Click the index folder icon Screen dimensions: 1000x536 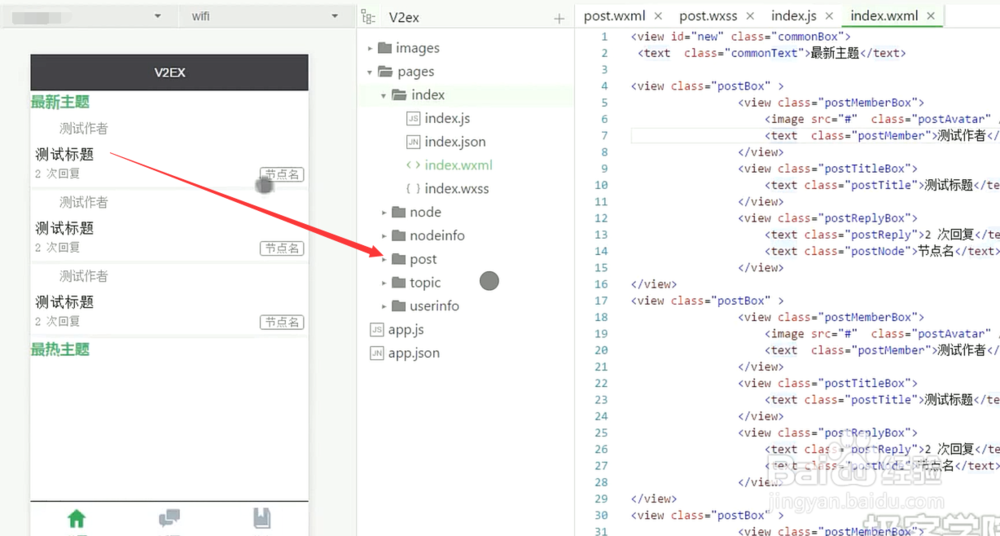click(399, 95)
